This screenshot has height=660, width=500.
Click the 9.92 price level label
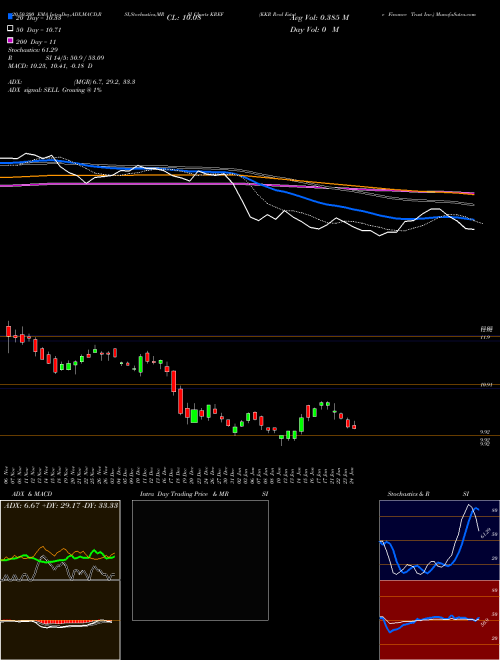485,432
